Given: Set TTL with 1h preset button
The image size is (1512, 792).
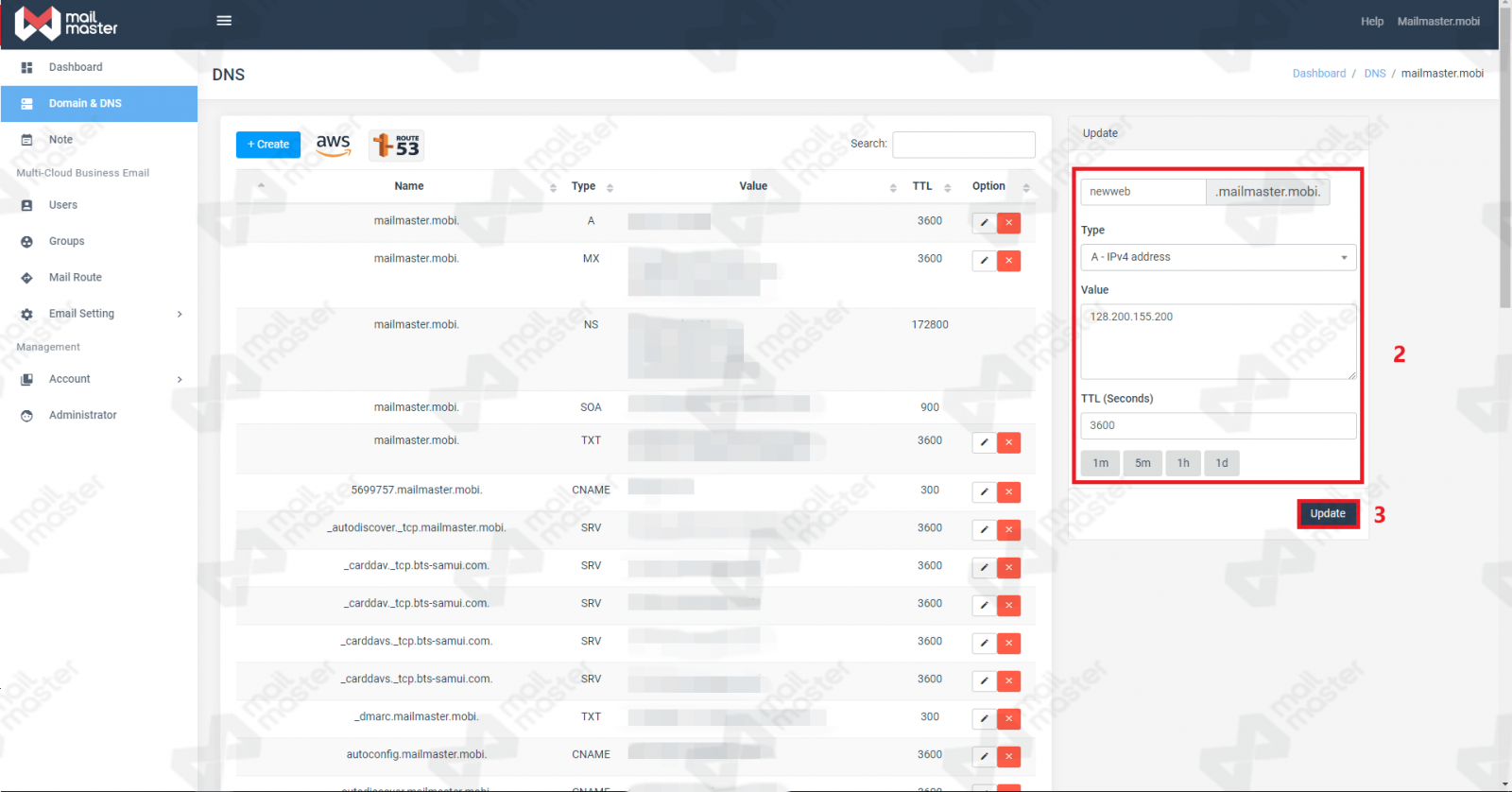Looking at the screenshot, I should [1183, 463].
